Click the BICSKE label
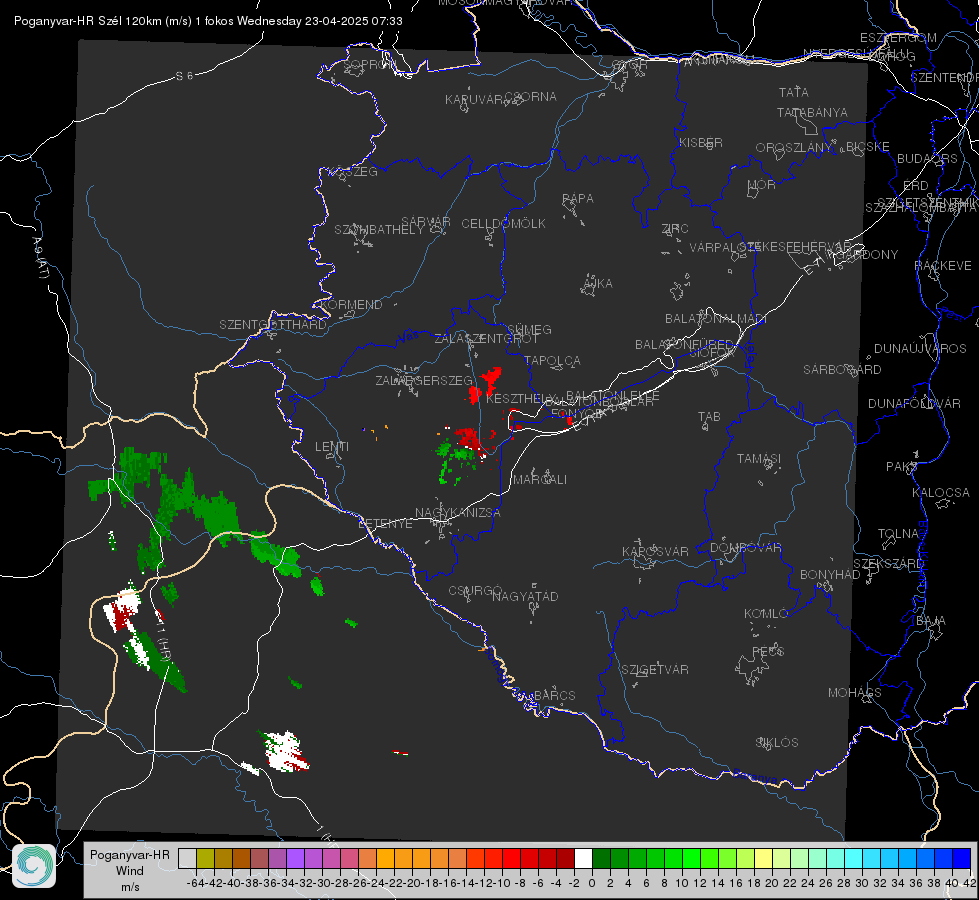Image resolution: width=979 pixels, height=900 pixels. pos(868,147)
